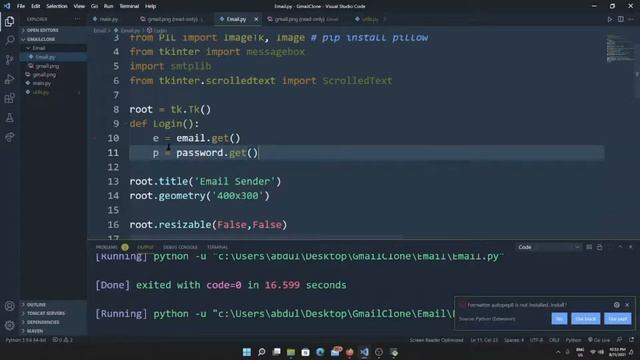The width and height of the screenshot is (640, 360).
Task: Click the Use yapf button
Action: pyautogui.click(x=618, y=319)
